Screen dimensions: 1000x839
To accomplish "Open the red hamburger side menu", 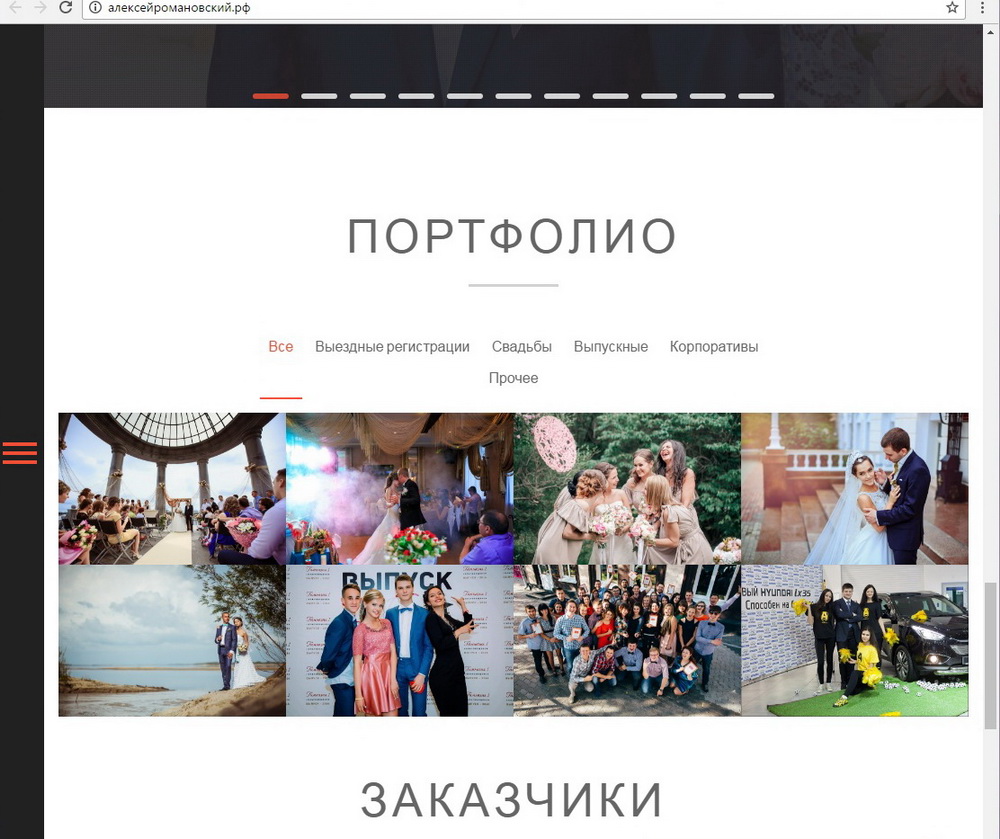I will click(20, 453).
